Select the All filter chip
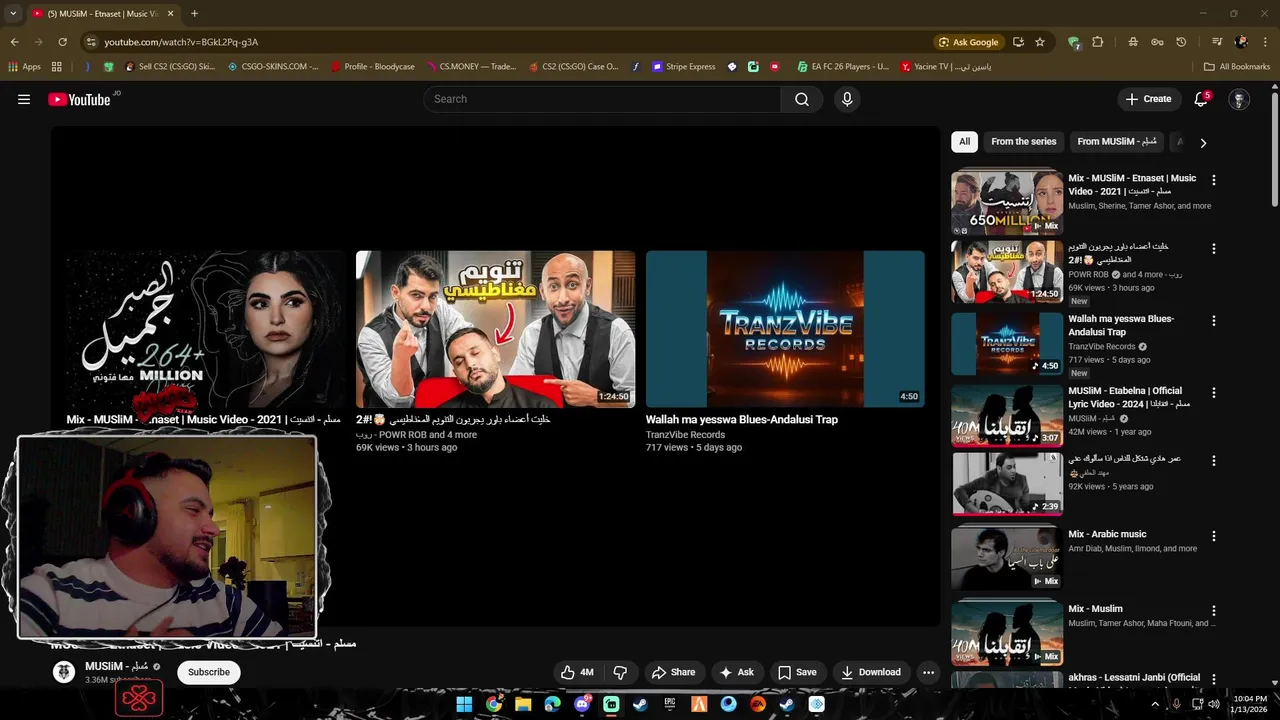 tap(964, 142)
